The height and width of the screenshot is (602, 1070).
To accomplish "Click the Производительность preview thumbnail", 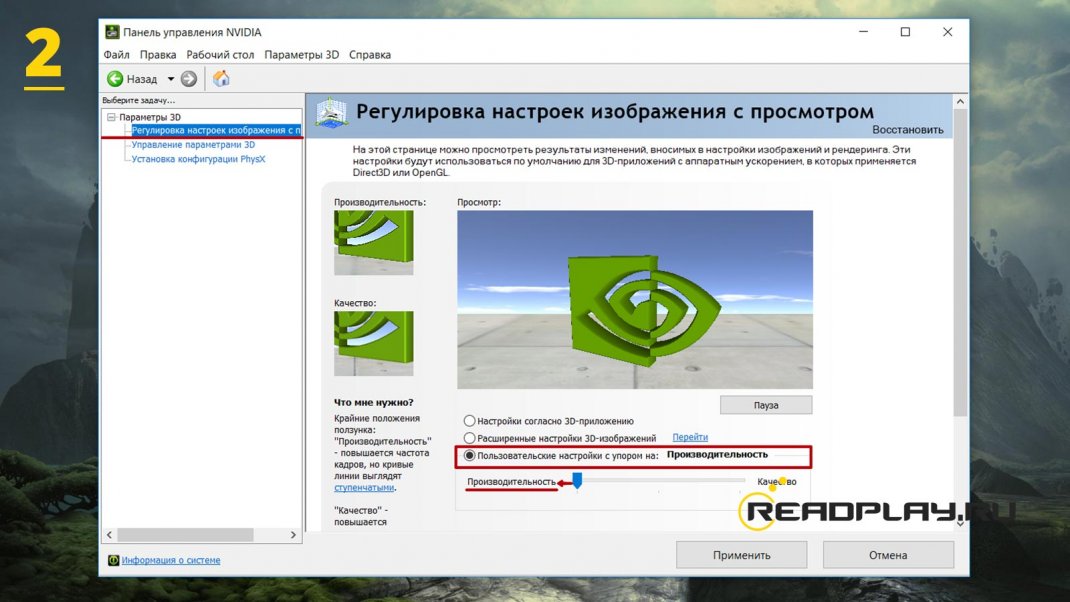I will click(x=373, y=242).
